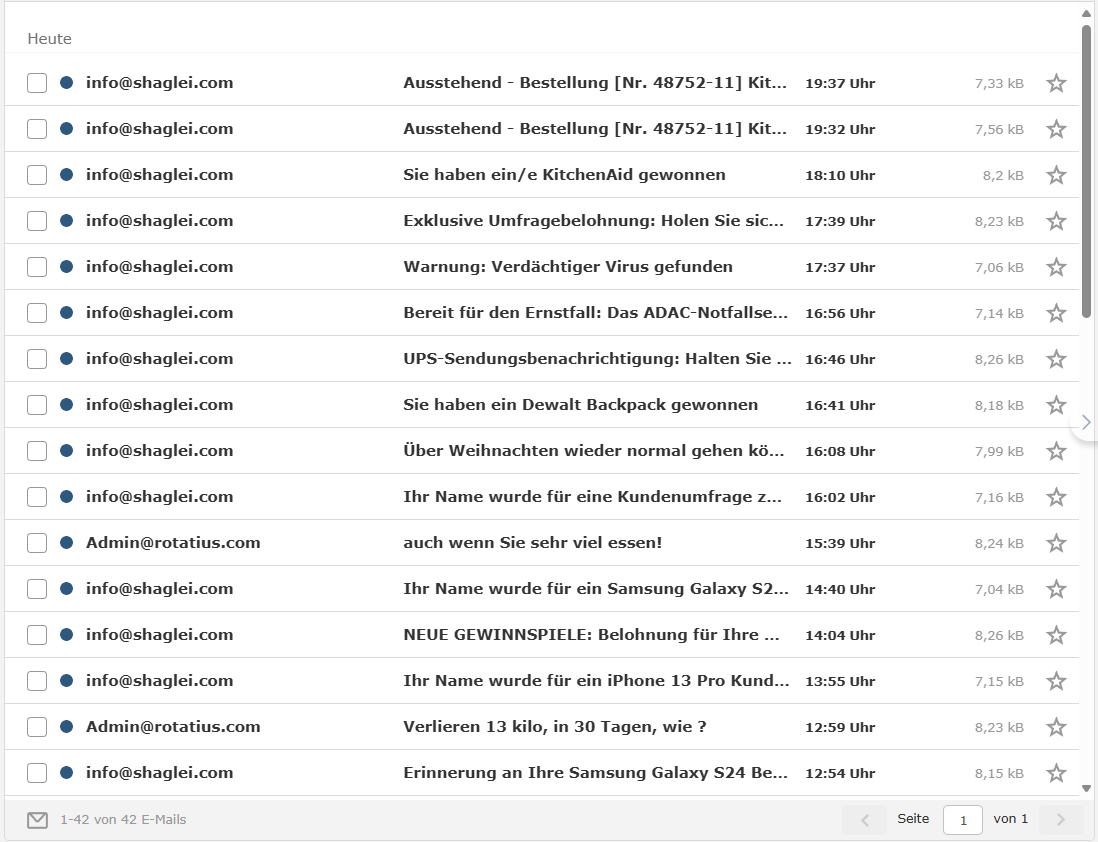The image size is (1098, 842).
Task: Star the Verdächtiger Virus warning email
Action: click(1056, 267)
